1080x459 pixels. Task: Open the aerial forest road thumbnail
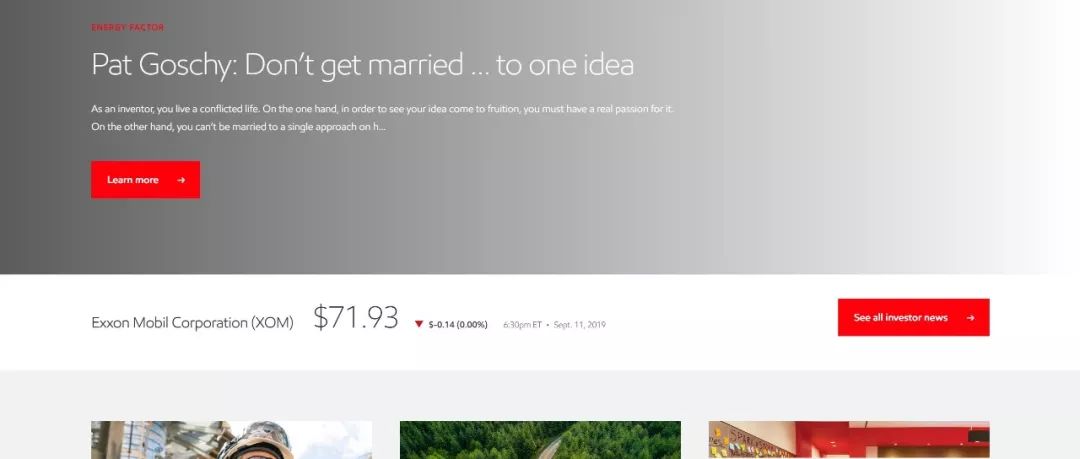pyautogui.click(x=540, y=440)
